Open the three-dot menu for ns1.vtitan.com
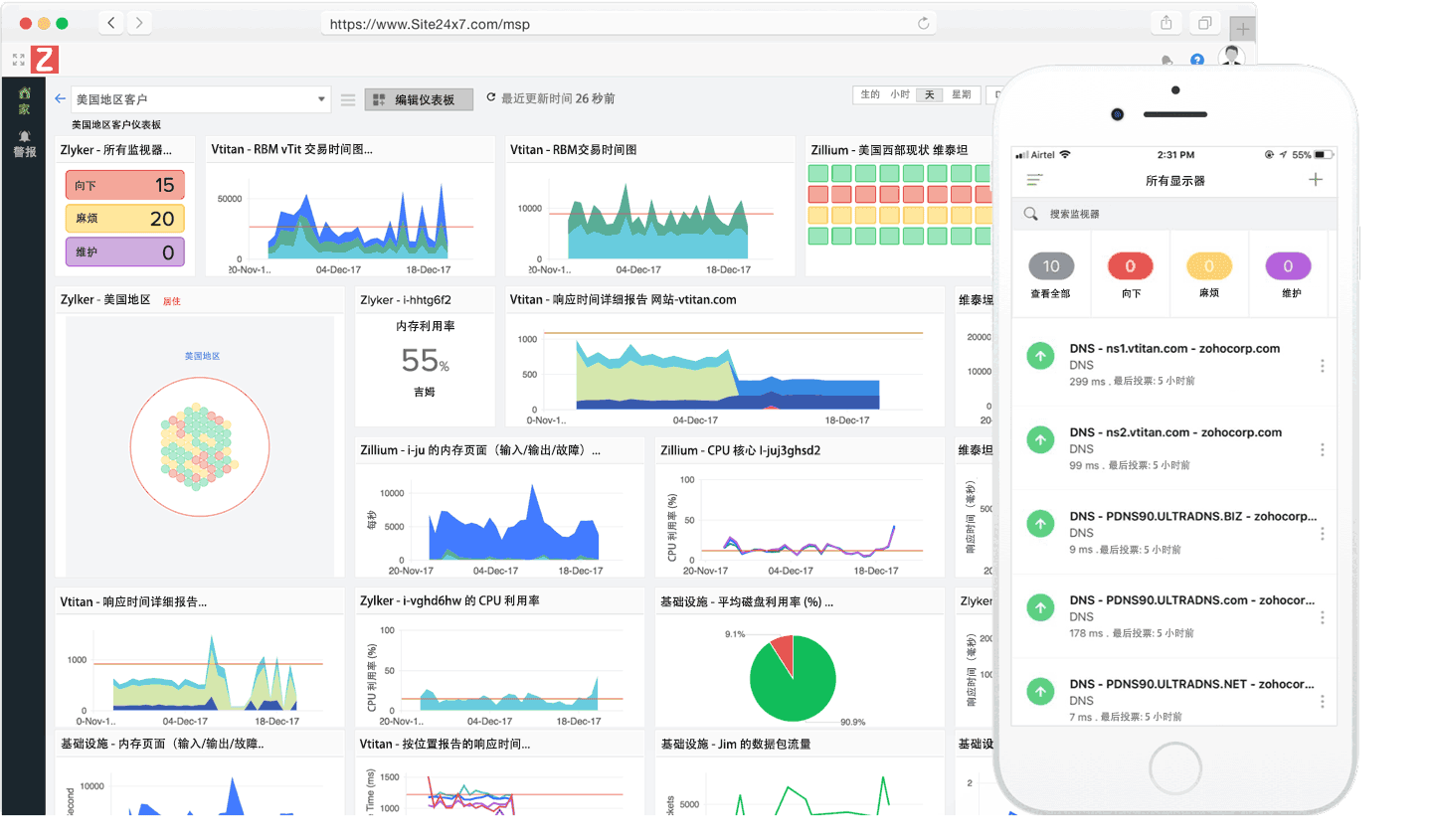The image size is (1432, 840). 1323,365
